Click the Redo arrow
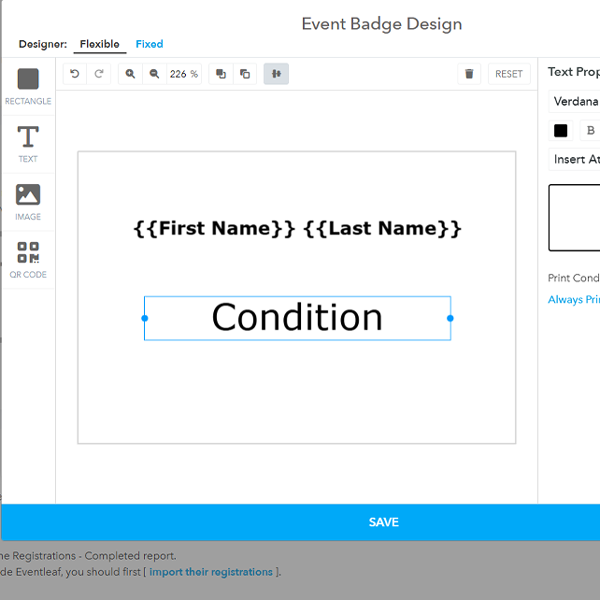This screenshot has height=600, width=600. (x=99, y=74)
